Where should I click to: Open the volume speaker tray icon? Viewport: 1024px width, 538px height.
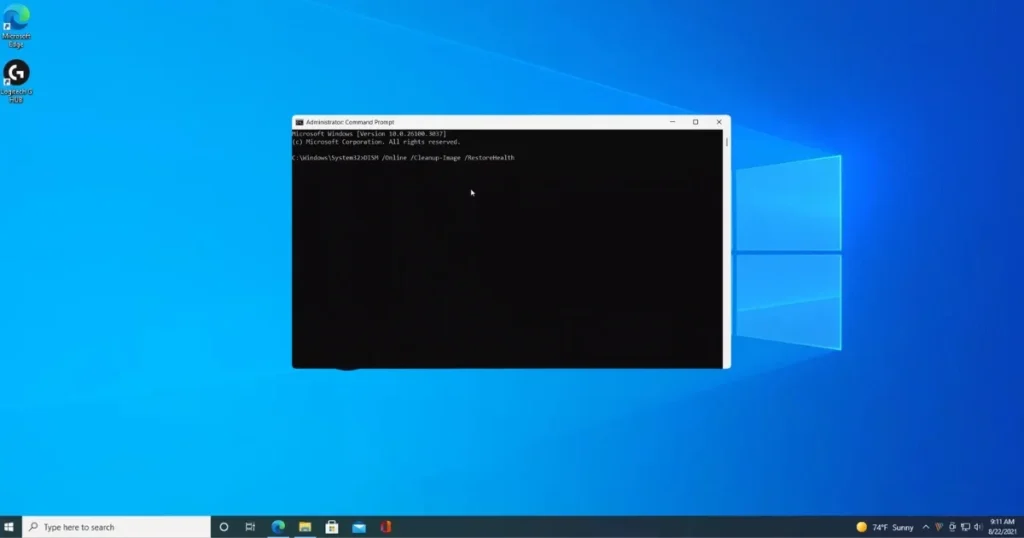(x=978, y=527)
